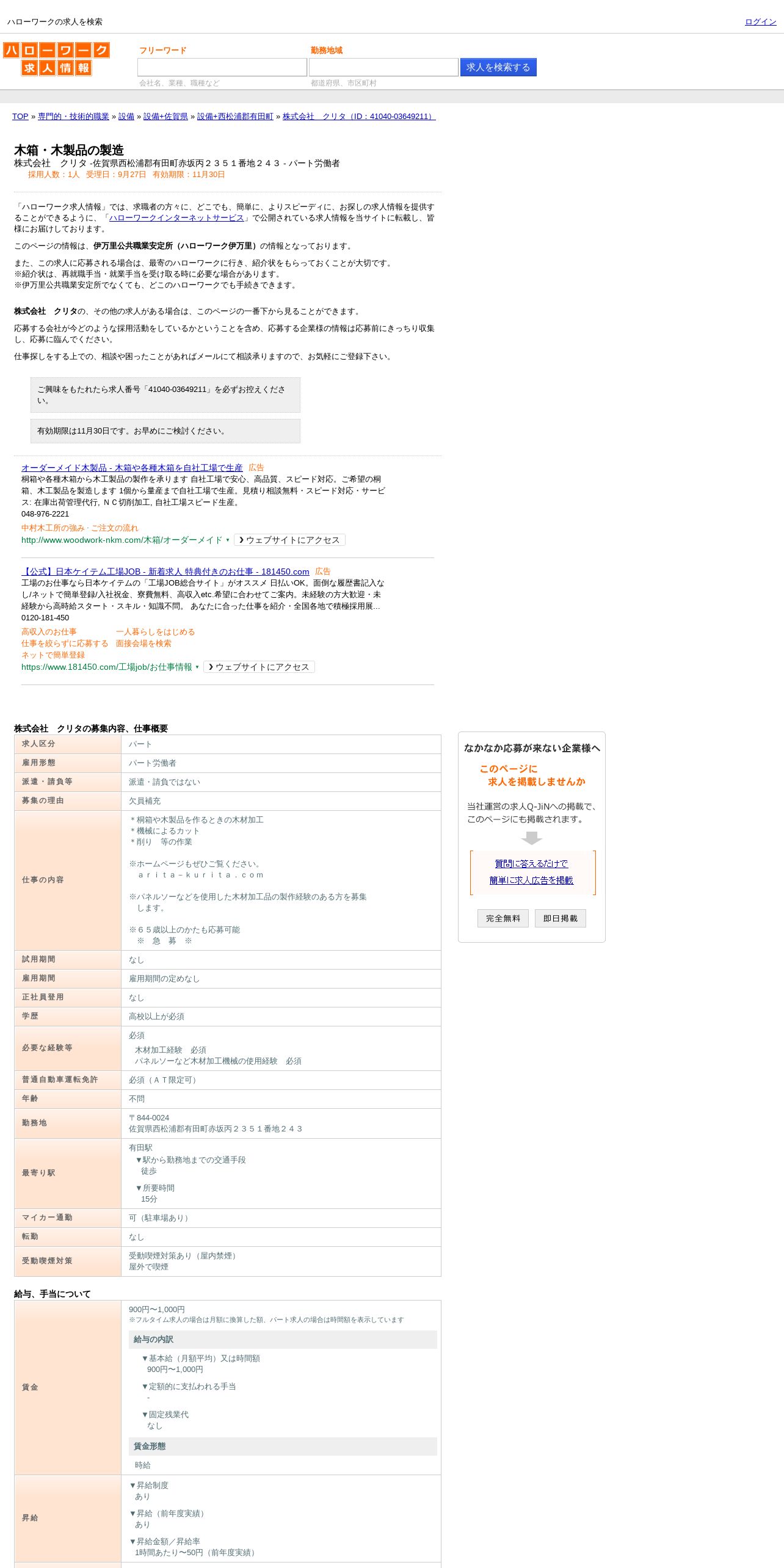Open オーダーメイド木製品 ad title link

[x=132, y=468]
